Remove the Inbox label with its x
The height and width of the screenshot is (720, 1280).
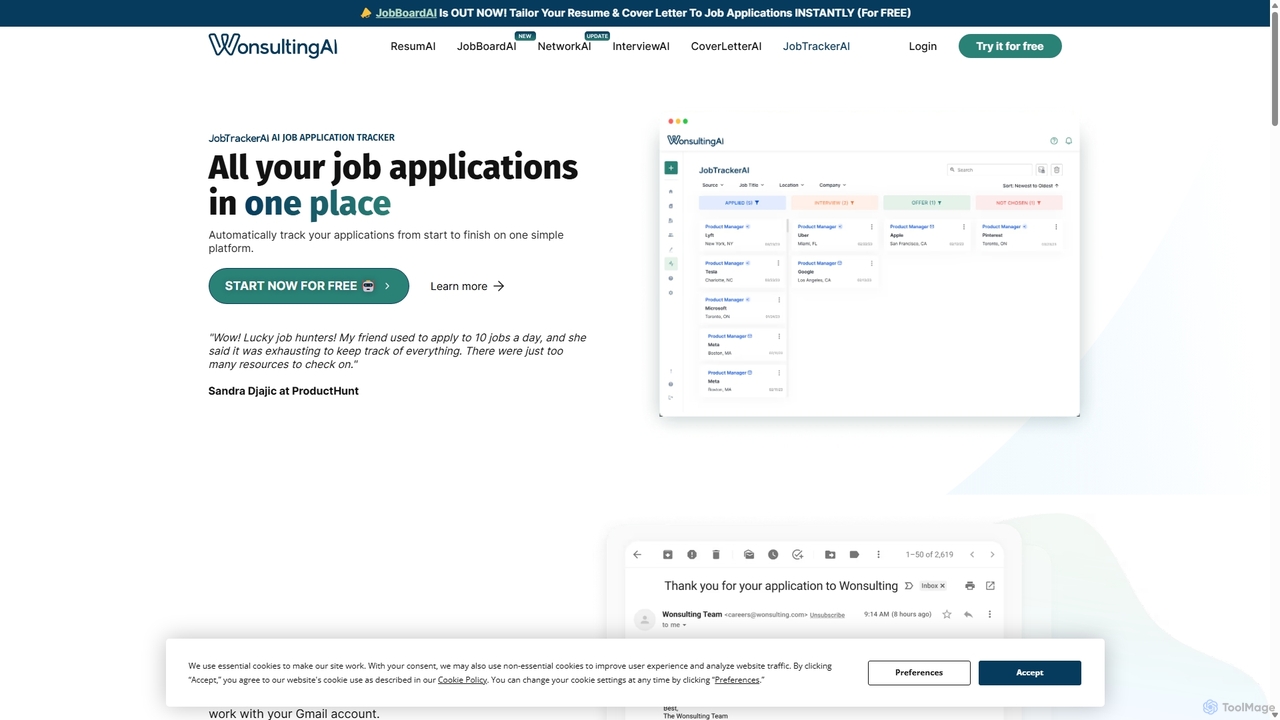click(943, 586)
